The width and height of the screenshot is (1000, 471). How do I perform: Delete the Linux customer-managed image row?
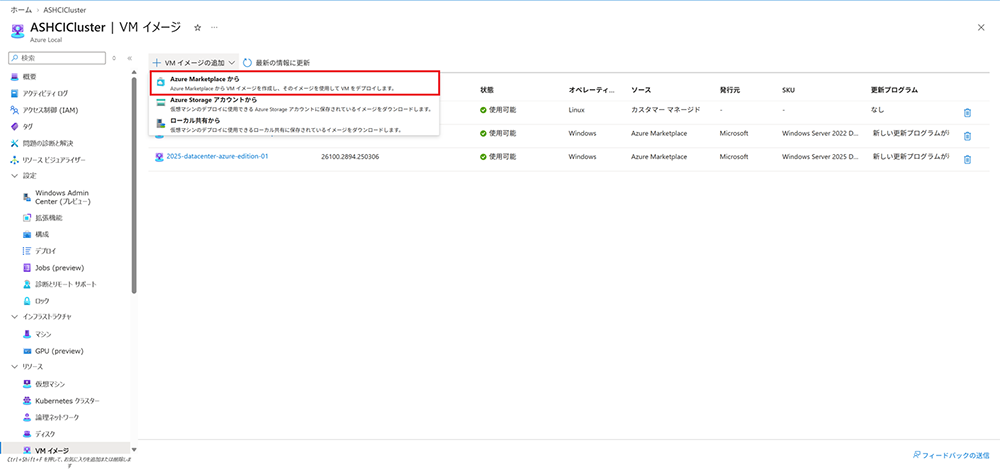tap(967, 113)
